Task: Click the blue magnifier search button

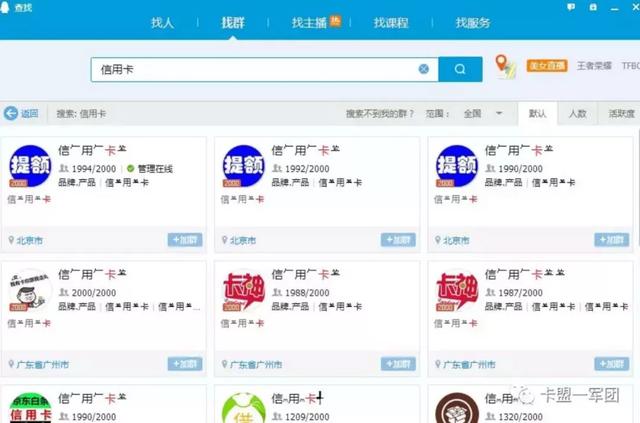Action: pyautogui.click(x=460, y=69)
